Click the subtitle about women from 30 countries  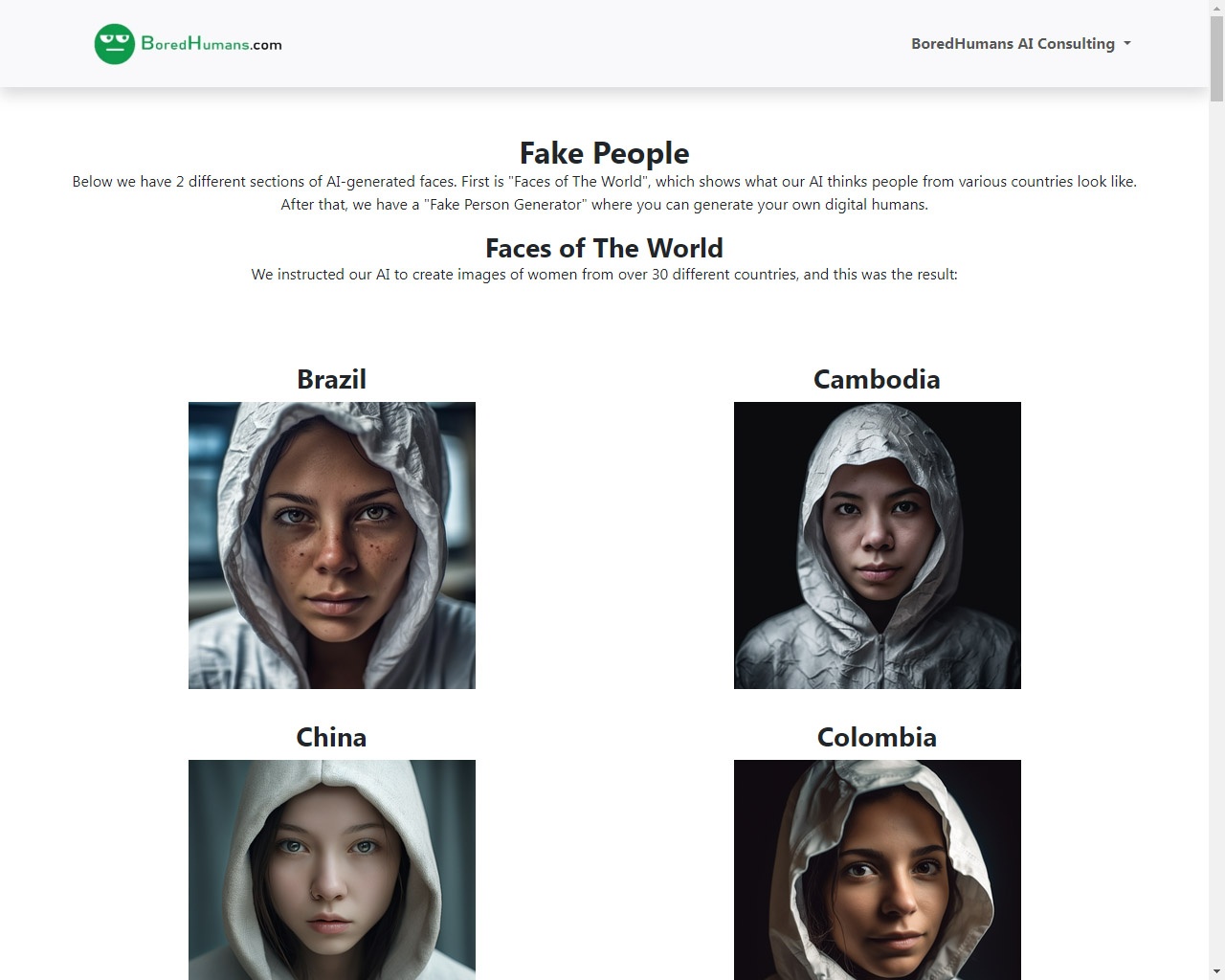(605, 275)
